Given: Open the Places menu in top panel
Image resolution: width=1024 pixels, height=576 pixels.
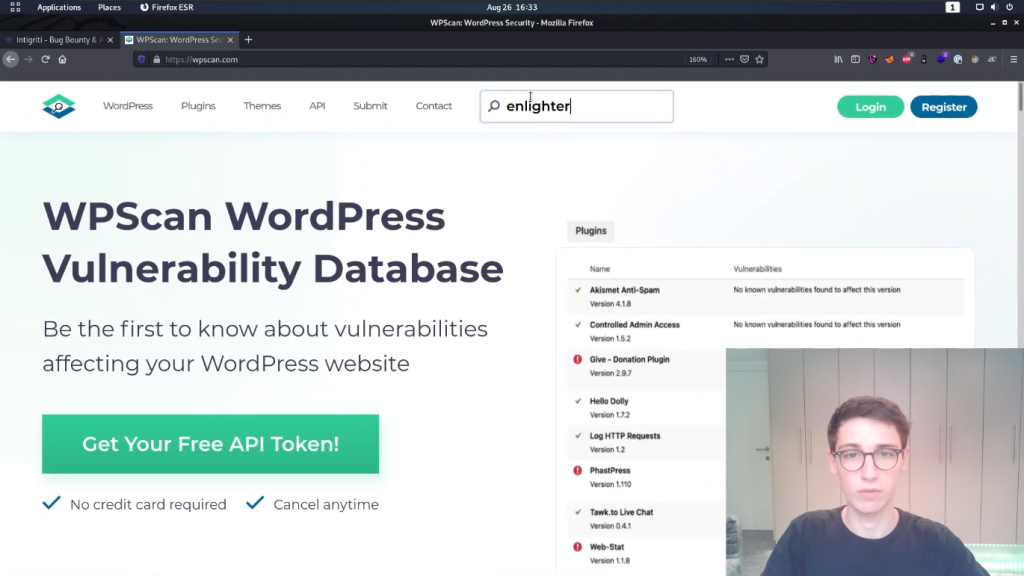Looking at the screenshot, I should tap(109, 7).
